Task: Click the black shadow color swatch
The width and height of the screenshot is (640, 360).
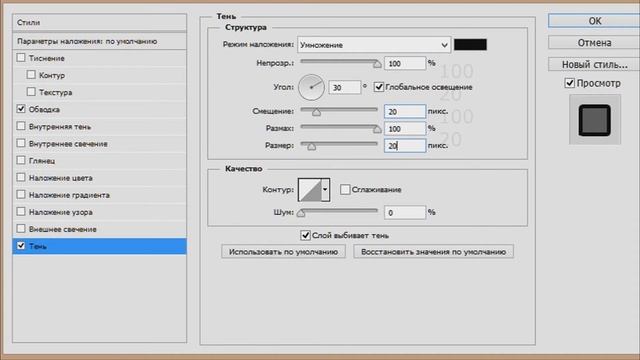Action: click(x=470, y=44)
